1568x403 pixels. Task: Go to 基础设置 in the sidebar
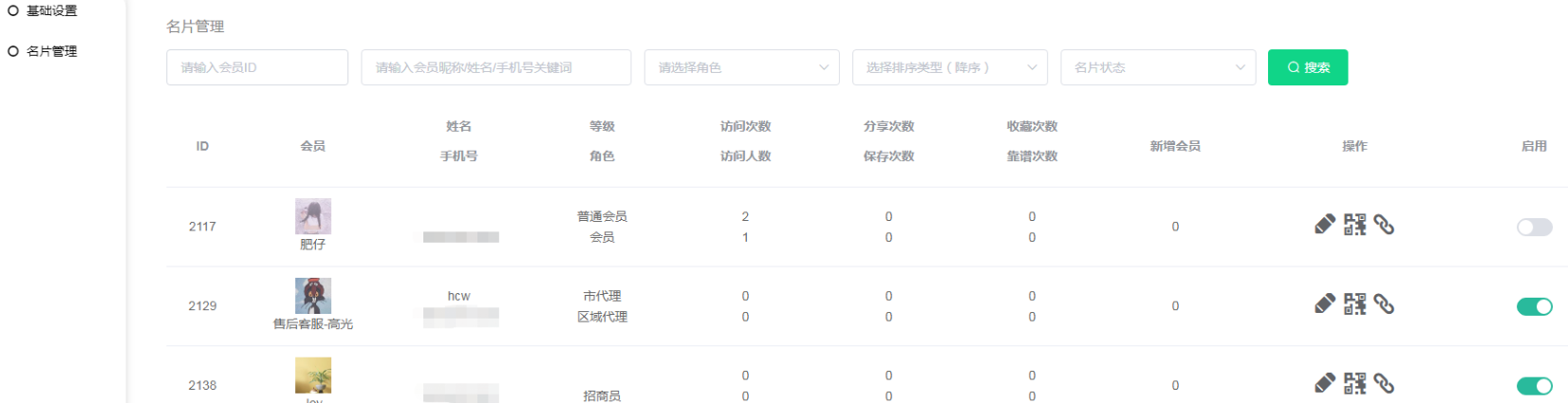[51, 11]
